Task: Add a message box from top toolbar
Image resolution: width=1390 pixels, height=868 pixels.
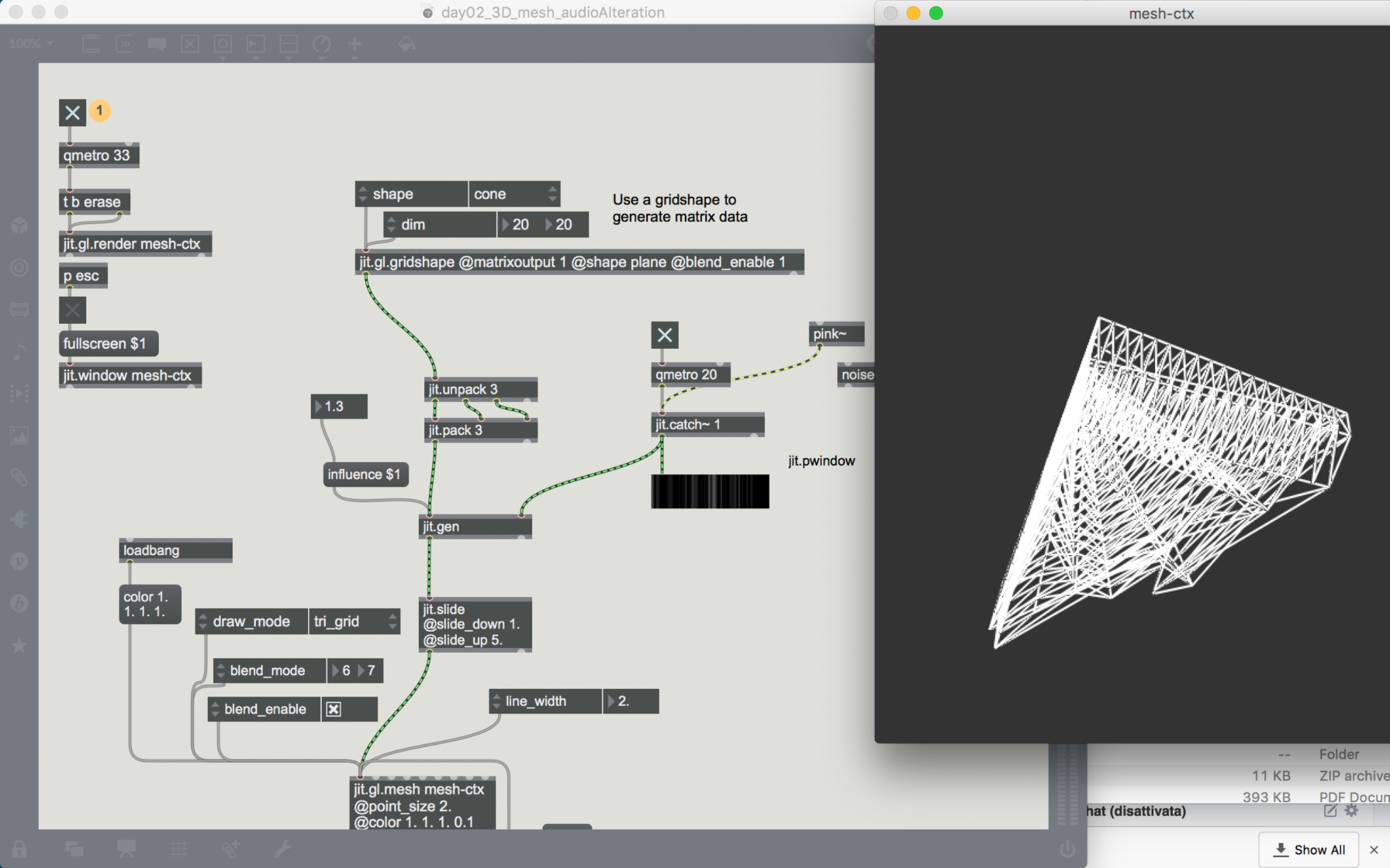Action: pos(124,44)
